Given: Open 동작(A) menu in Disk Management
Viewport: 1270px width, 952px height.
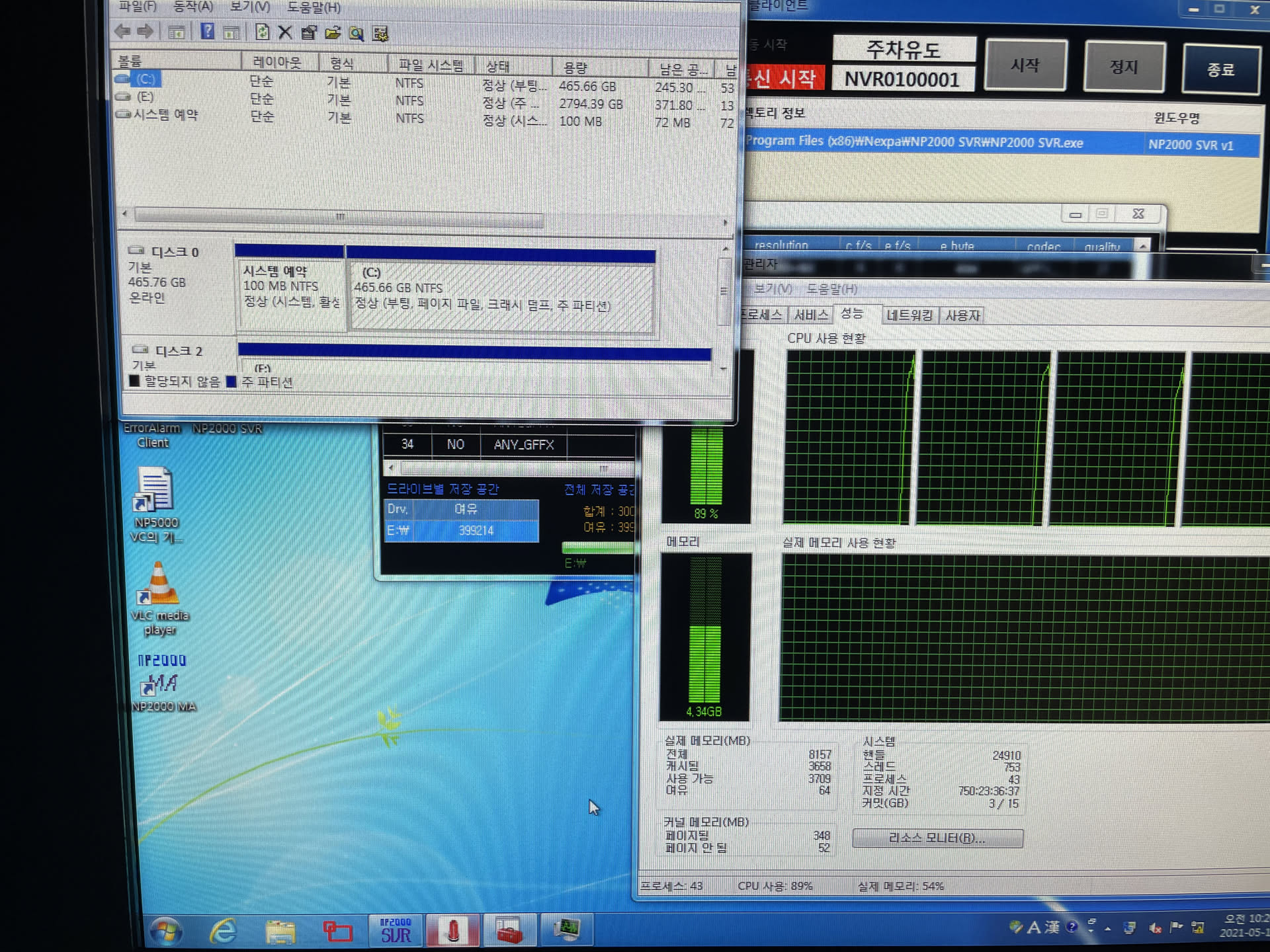Looking at the screenshot, I should pyautogui.click(x=192, y=7).
